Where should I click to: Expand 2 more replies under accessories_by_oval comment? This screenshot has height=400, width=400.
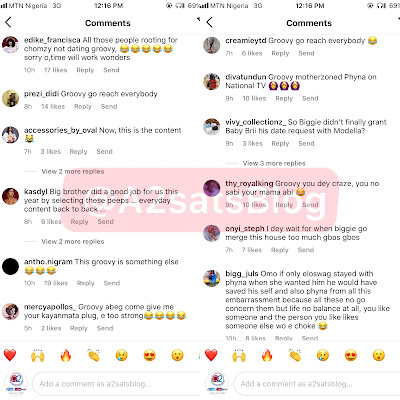73,171
